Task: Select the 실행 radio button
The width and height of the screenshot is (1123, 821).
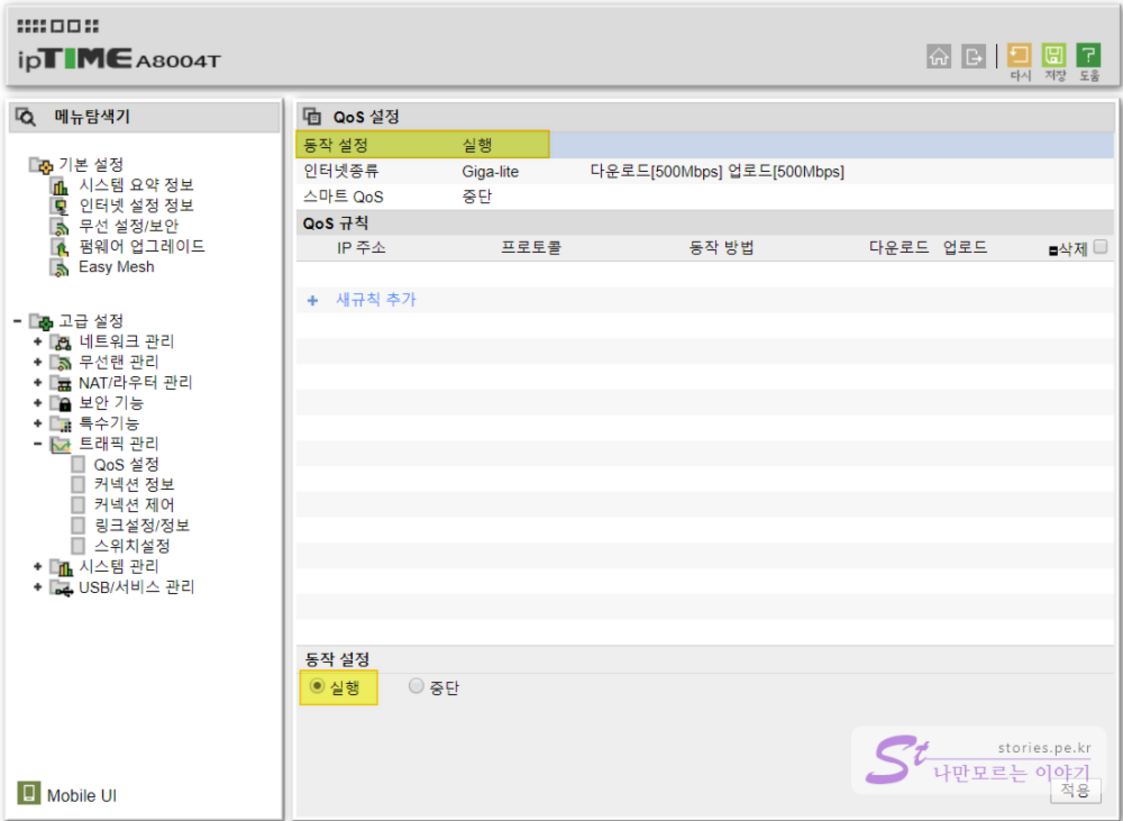Action: coord(317,687)
